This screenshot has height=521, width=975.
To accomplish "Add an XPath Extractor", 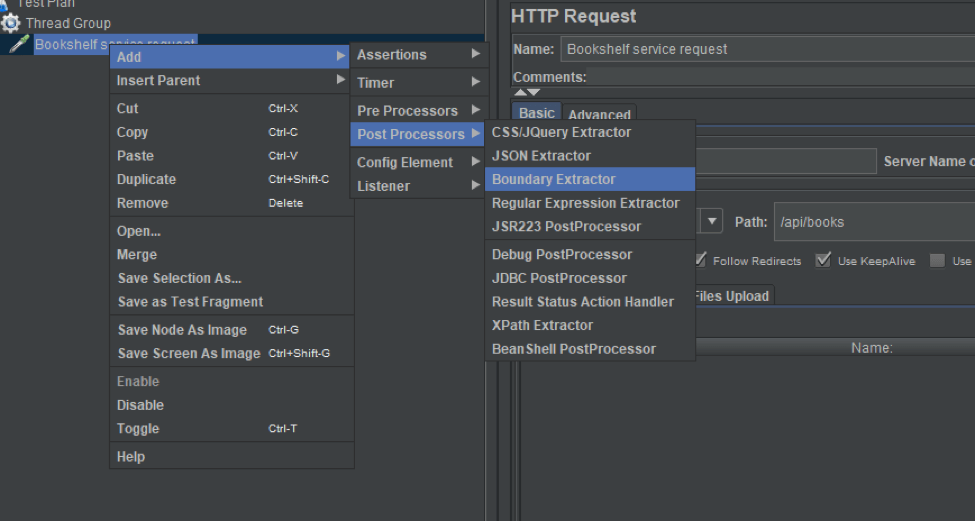I will (x=590, y=325).
